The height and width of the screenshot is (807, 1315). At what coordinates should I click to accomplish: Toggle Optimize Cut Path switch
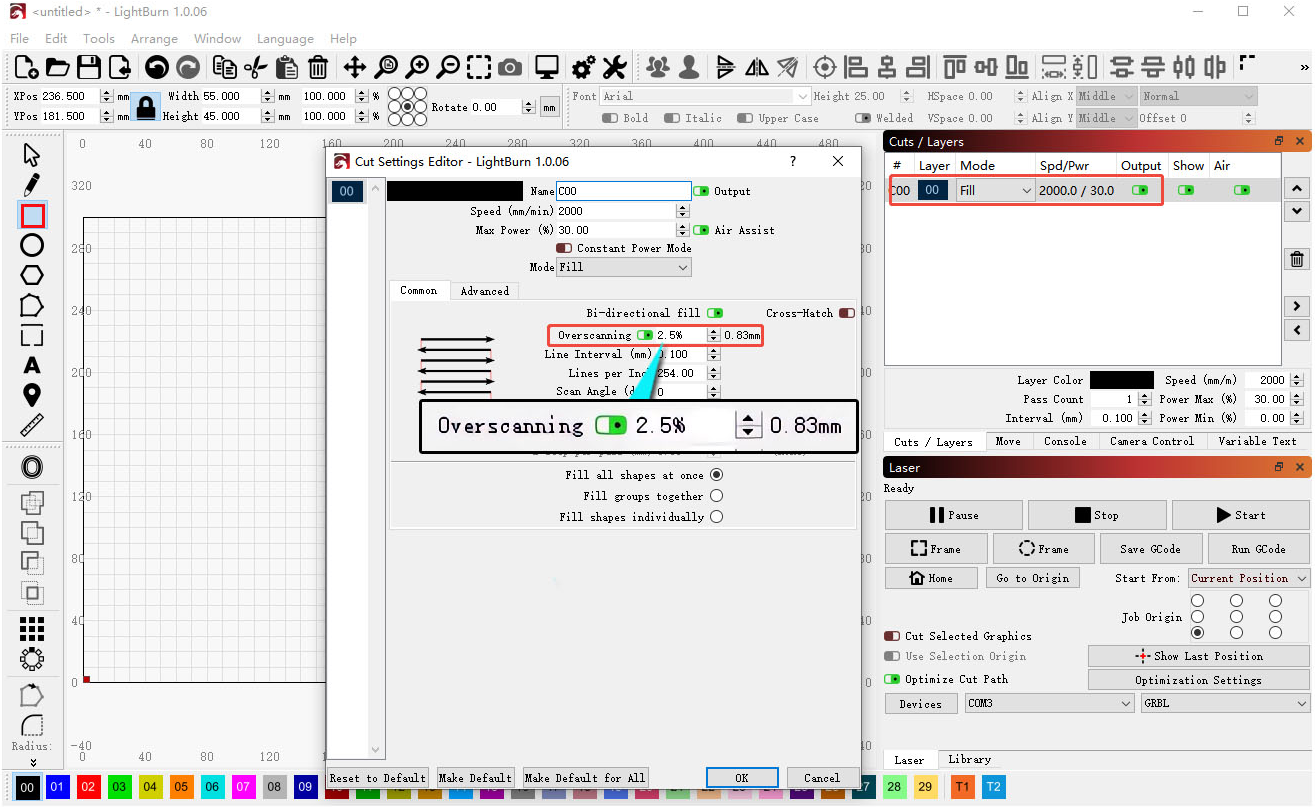click(892, 679)
